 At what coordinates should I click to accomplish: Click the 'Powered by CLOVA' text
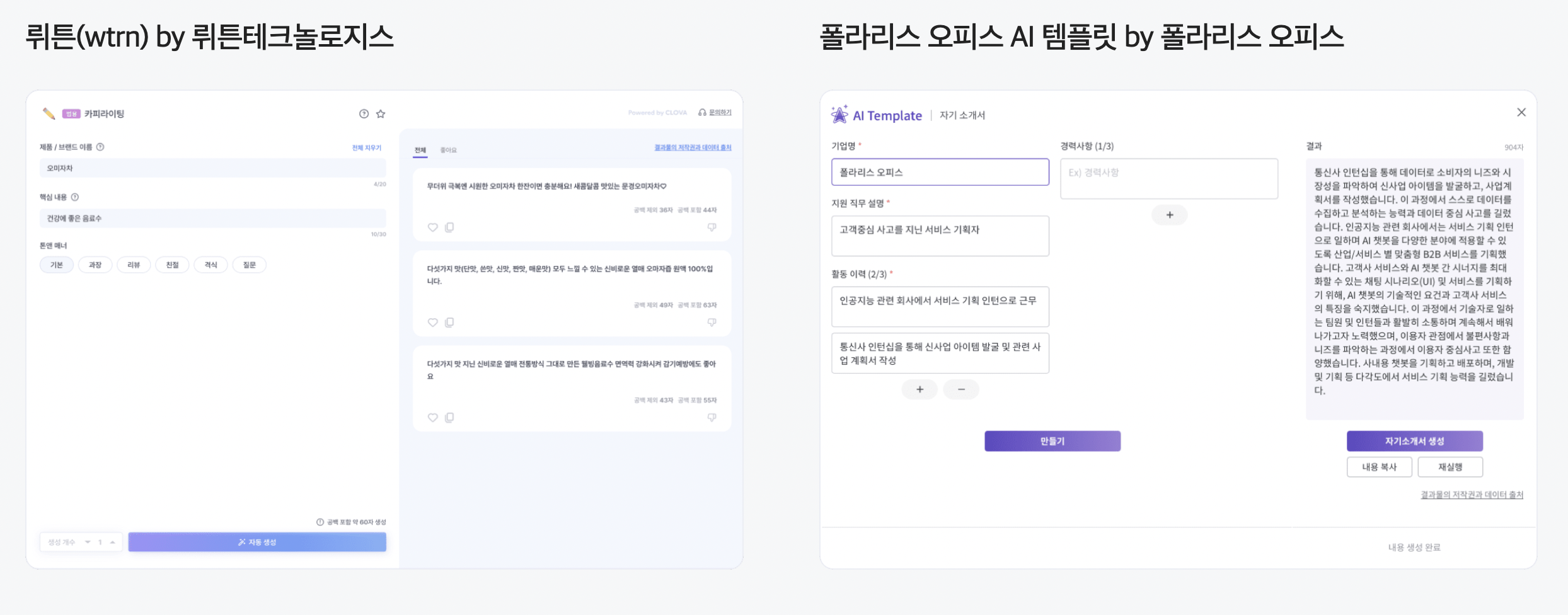point(657,113)
